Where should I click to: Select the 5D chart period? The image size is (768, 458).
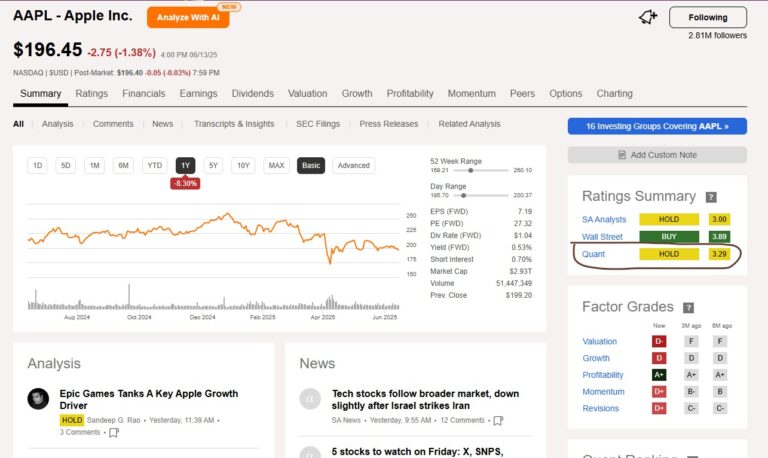(x=66, y=166)
